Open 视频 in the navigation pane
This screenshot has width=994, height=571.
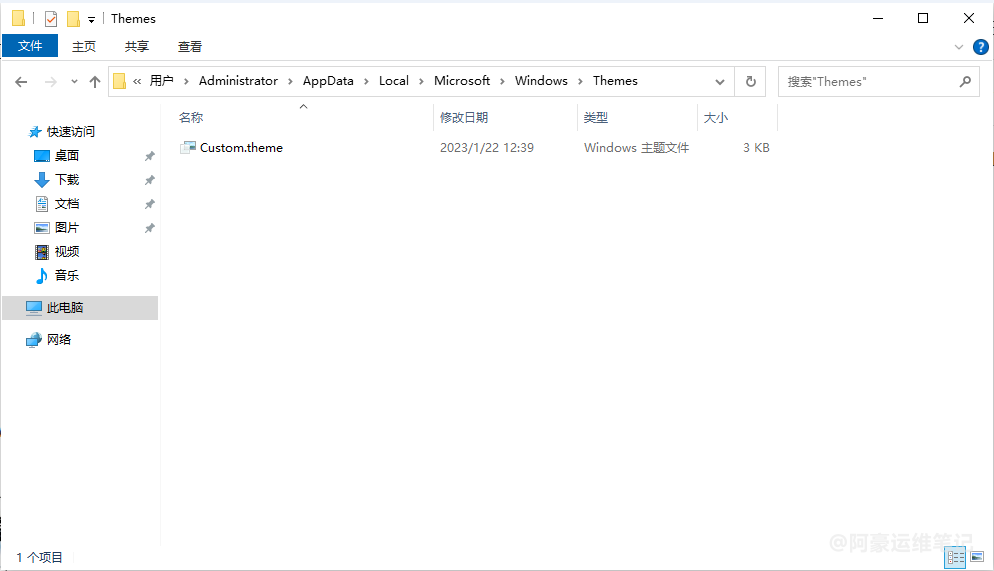pyautogui.click(x=67, y=252)
